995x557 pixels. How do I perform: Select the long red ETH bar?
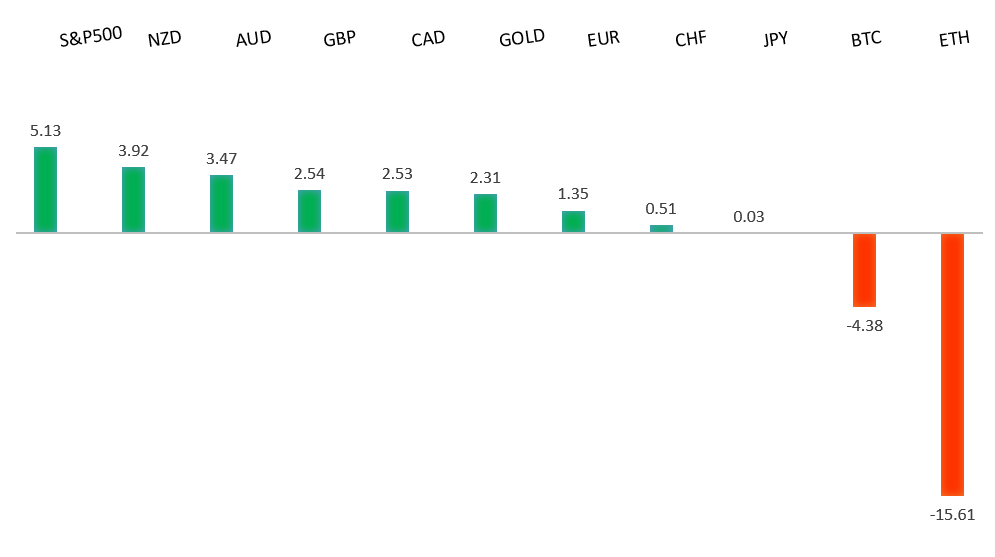point(952,364)
